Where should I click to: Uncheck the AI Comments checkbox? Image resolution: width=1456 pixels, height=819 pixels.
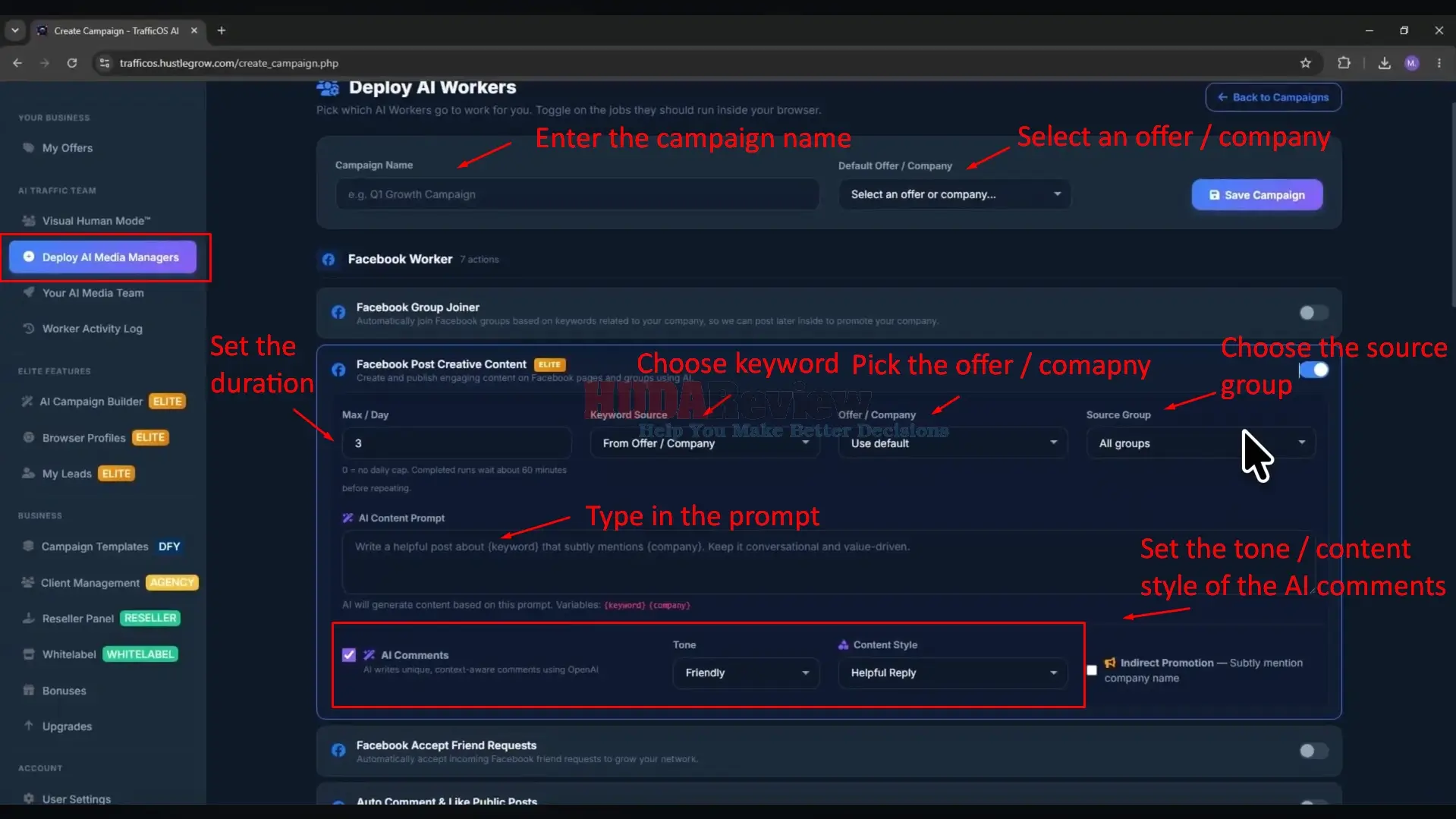click(349, 655)
